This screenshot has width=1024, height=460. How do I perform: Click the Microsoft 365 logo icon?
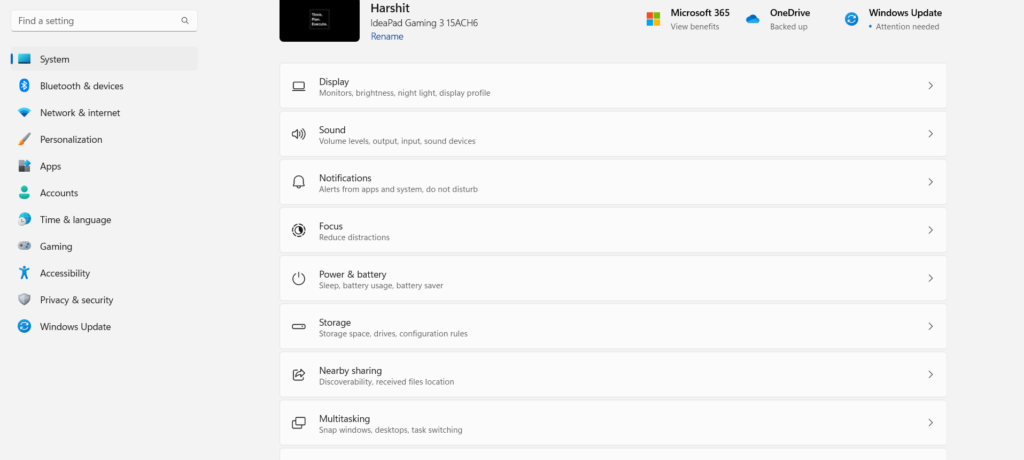click(653, 19)
